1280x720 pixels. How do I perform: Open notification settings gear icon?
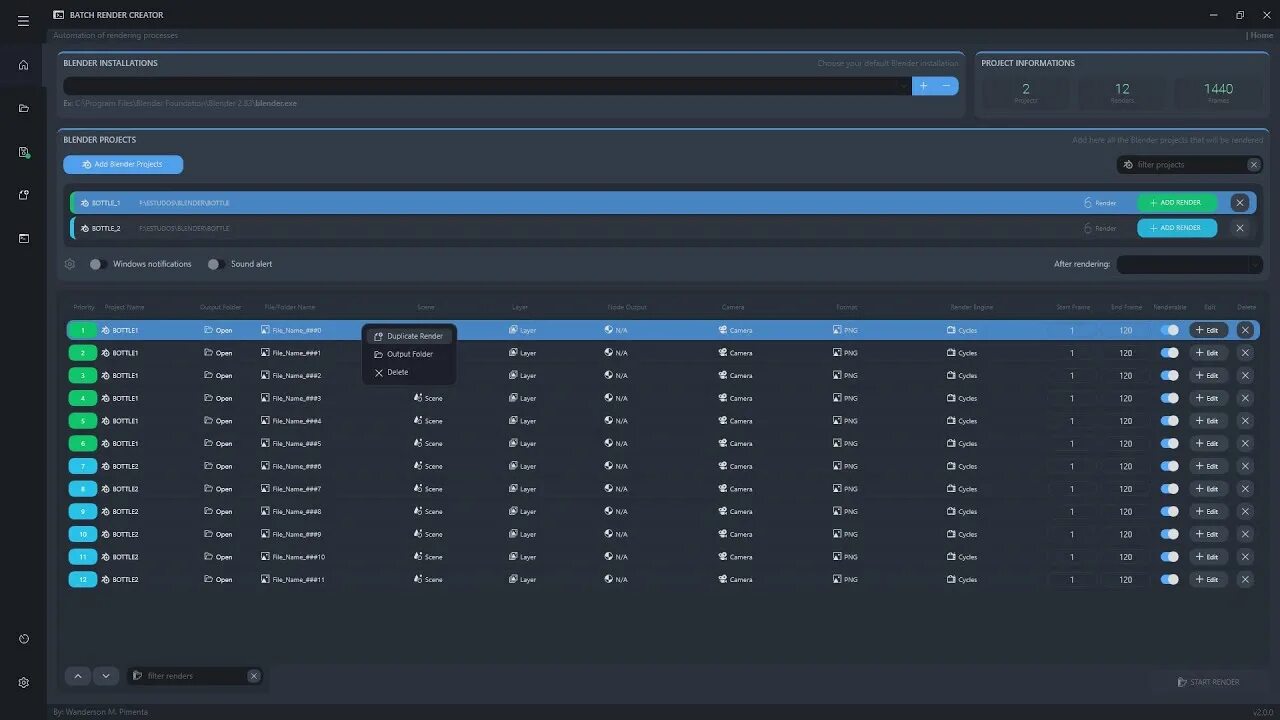pyautogui.click(x=70, y=264)
